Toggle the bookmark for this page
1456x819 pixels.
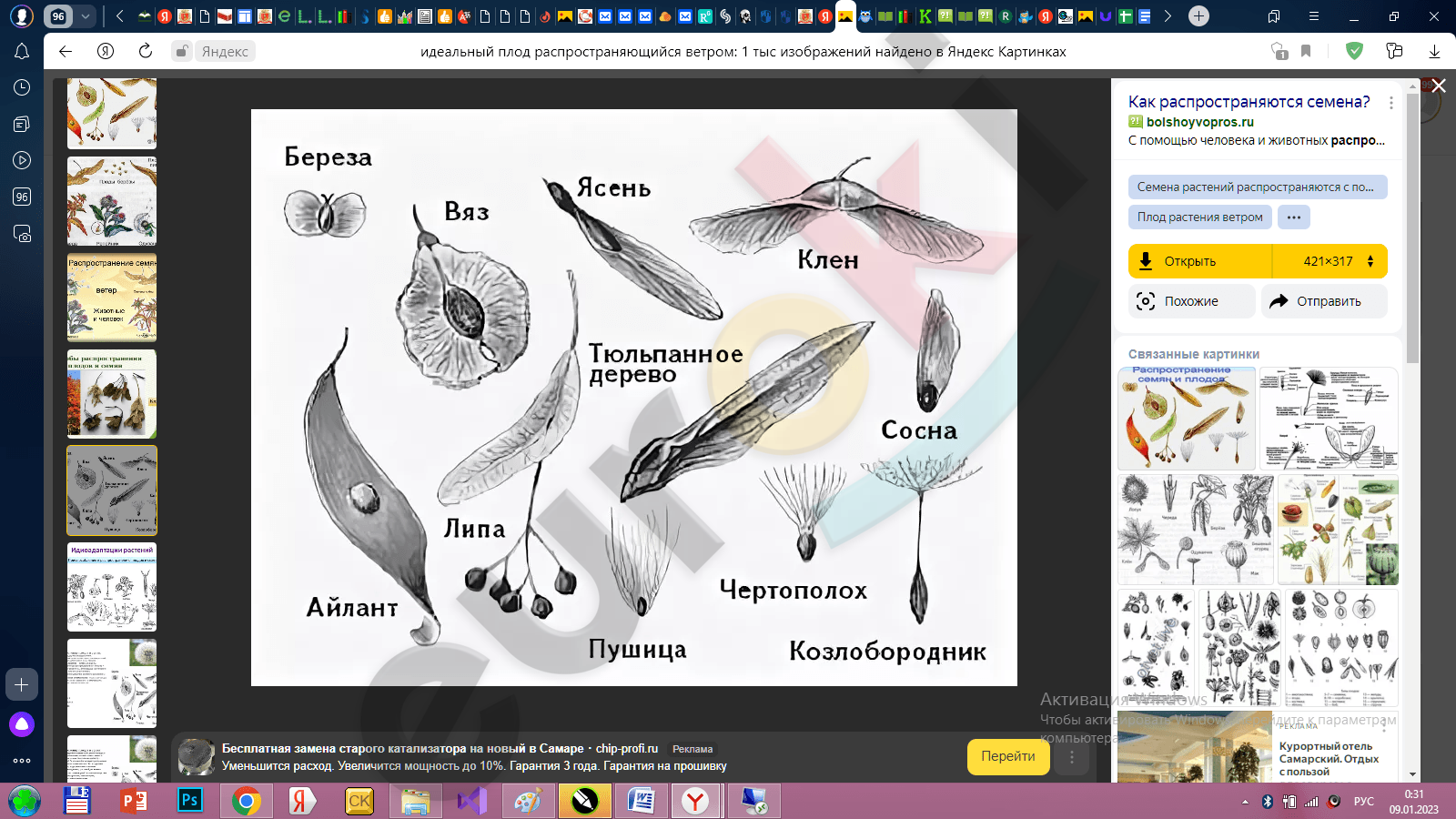(1306, 51)
